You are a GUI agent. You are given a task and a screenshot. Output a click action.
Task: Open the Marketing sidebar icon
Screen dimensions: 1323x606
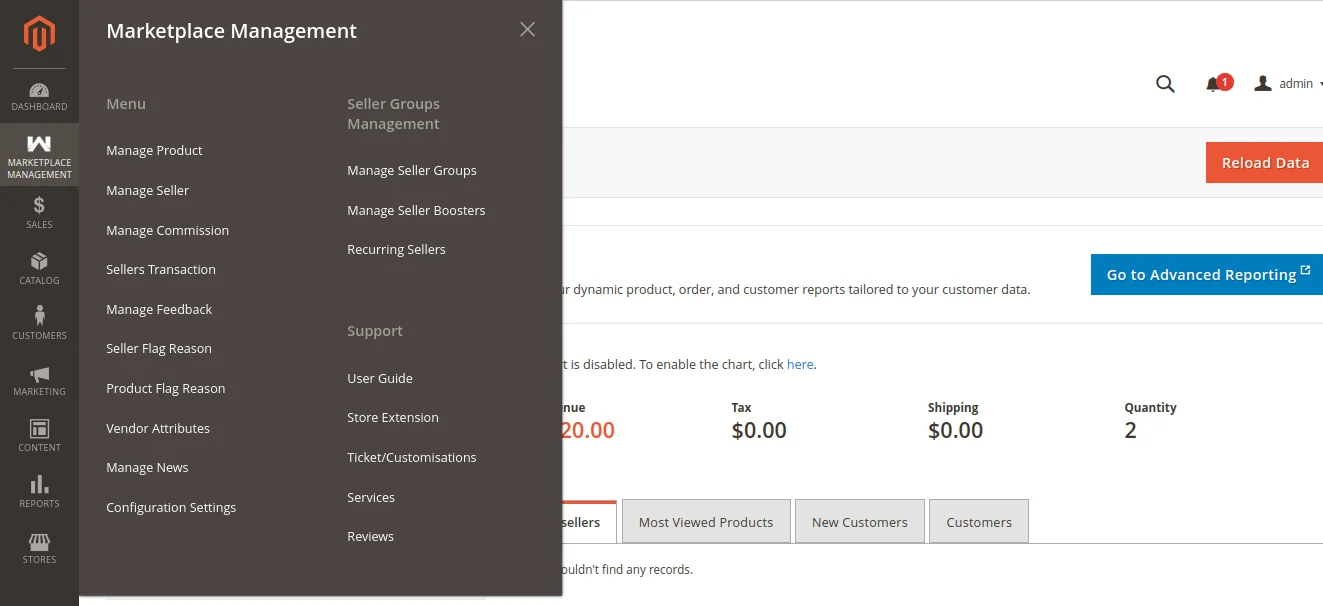[x=39, y=378]
